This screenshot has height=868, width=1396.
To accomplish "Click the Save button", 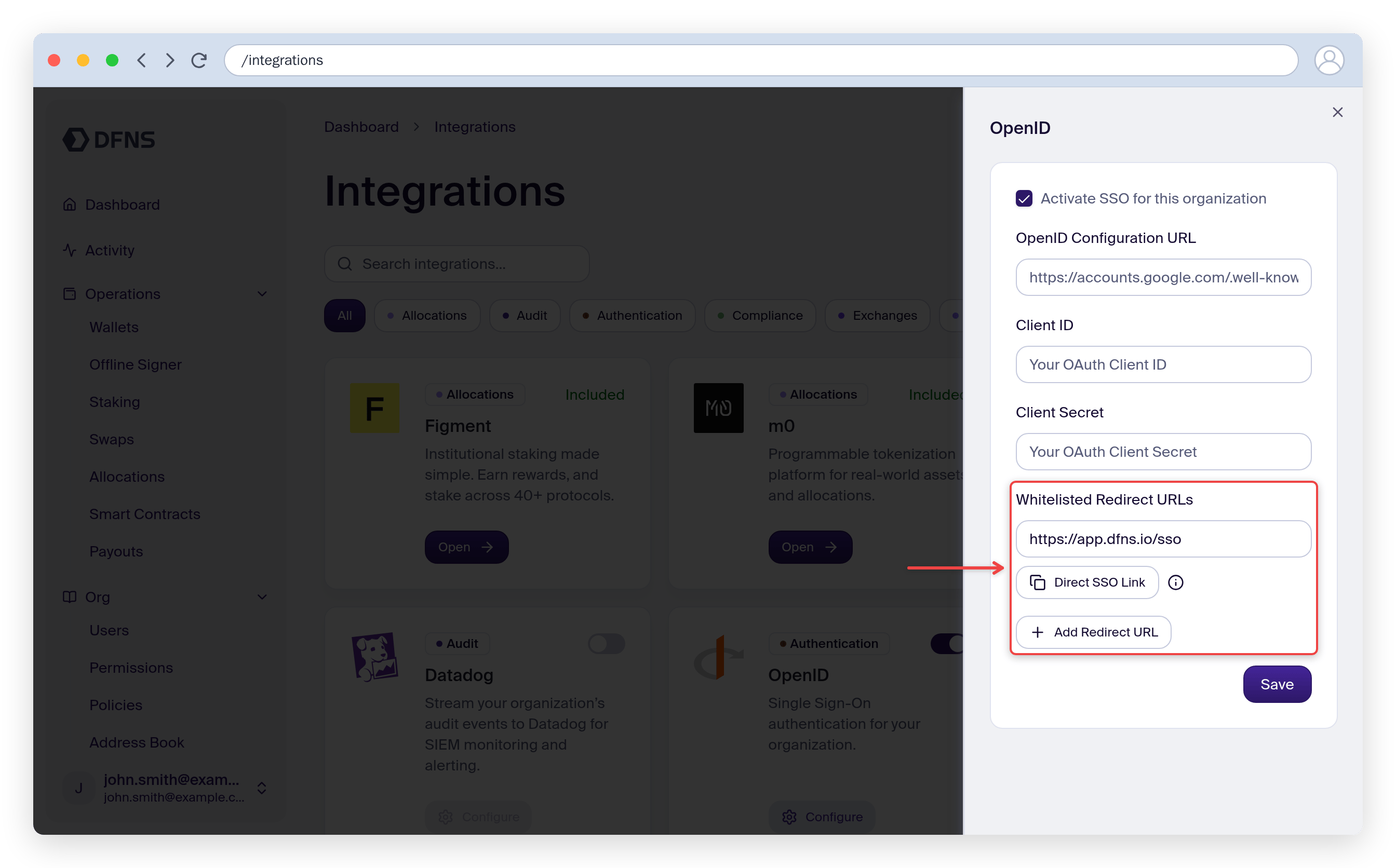I will click(x=1277, y=684).
